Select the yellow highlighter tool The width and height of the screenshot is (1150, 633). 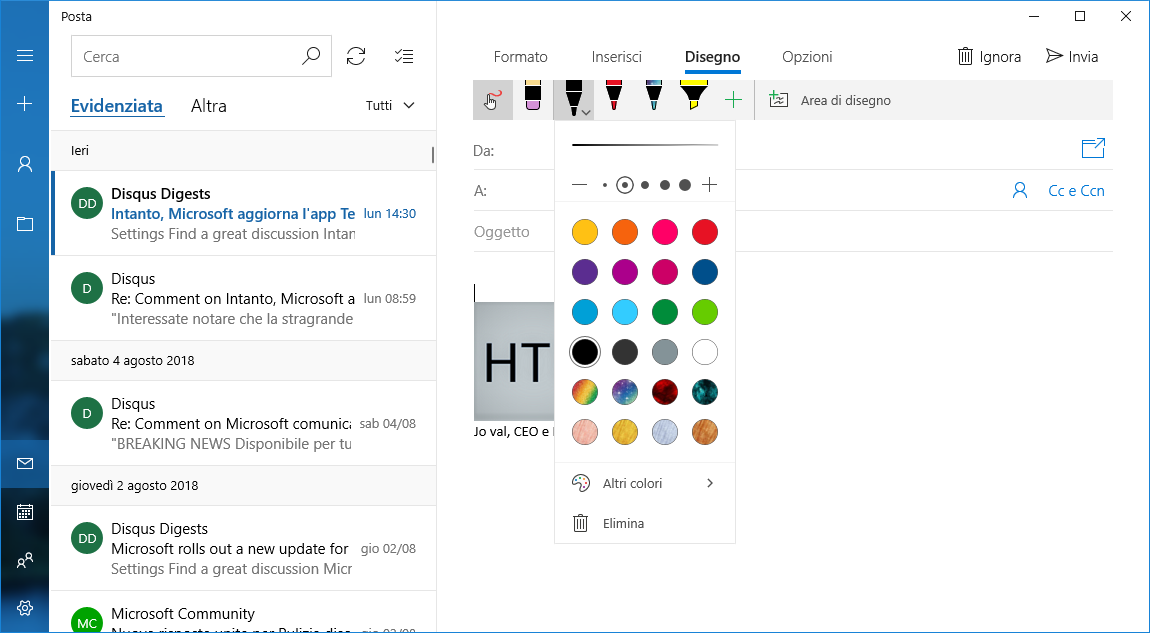point(694,96)
